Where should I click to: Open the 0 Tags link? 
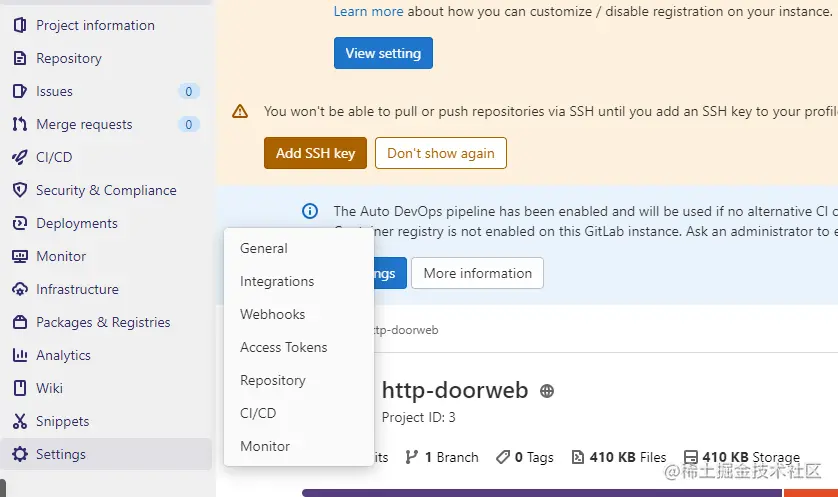tap(525, 457)
